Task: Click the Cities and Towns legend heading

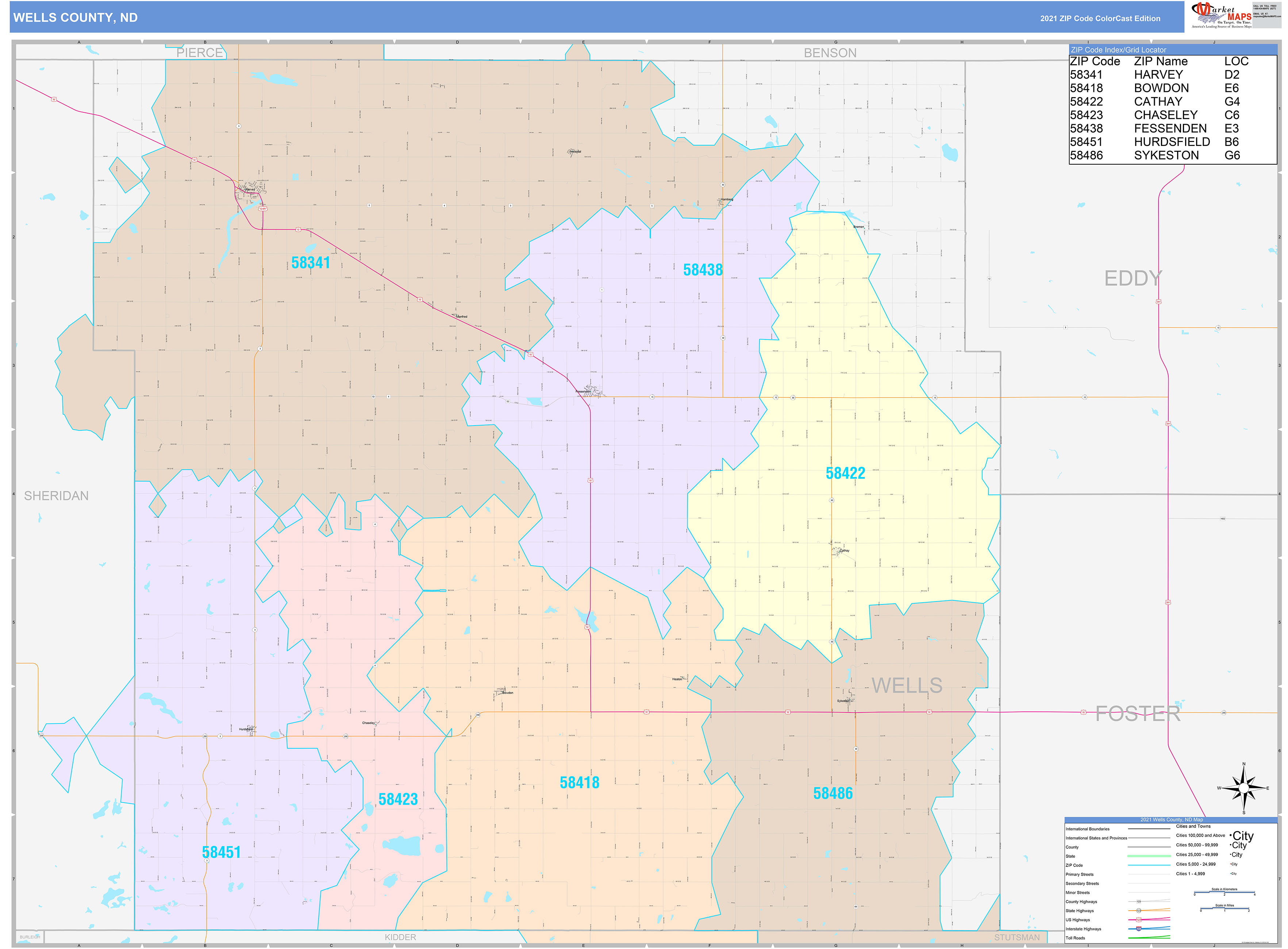Action: tap(1193, 827)
